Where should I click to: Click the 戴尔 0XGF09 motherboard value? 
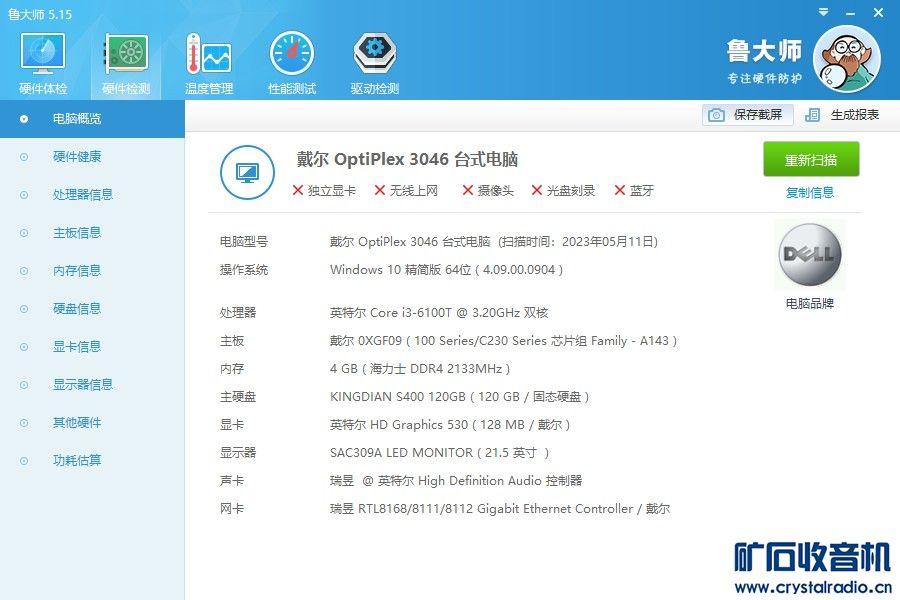[x=503, y=341]
